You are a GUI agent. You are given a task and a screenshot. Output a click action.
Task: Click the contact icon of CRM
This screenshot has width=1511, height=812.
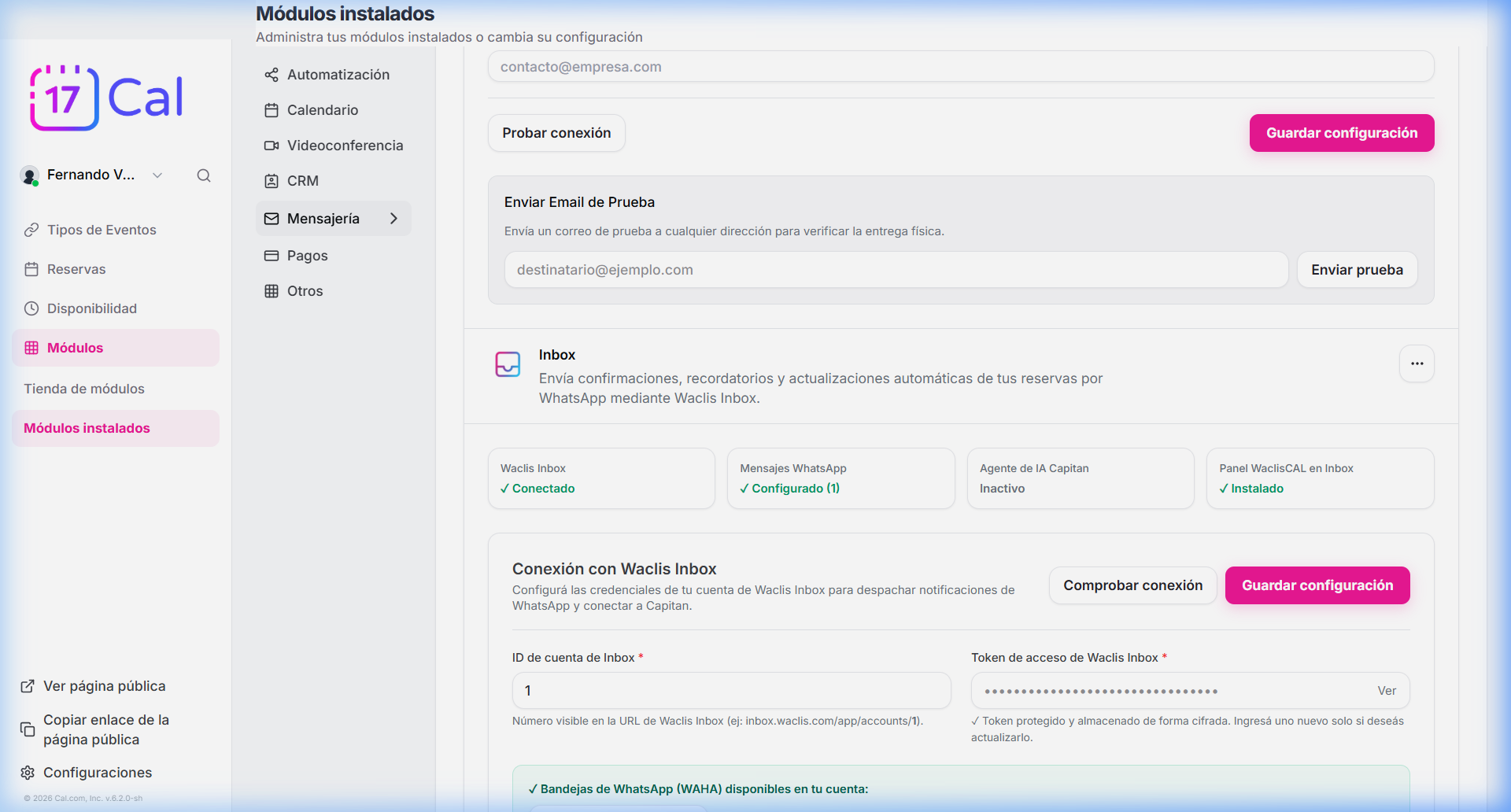pyautogui.click(x=272, y=181)
